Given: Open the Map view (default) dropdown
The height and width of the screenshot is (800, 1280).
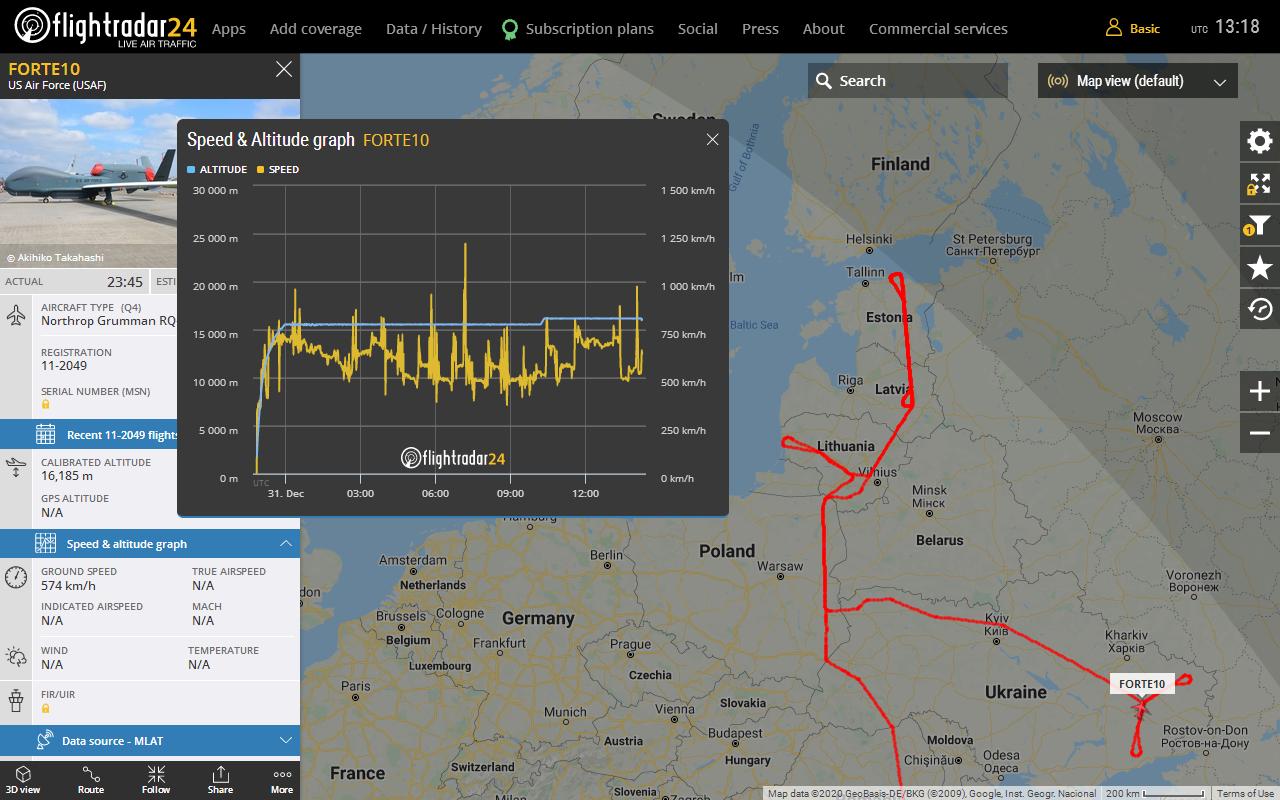Looking at the screenshot, I should pos(1137,81).
